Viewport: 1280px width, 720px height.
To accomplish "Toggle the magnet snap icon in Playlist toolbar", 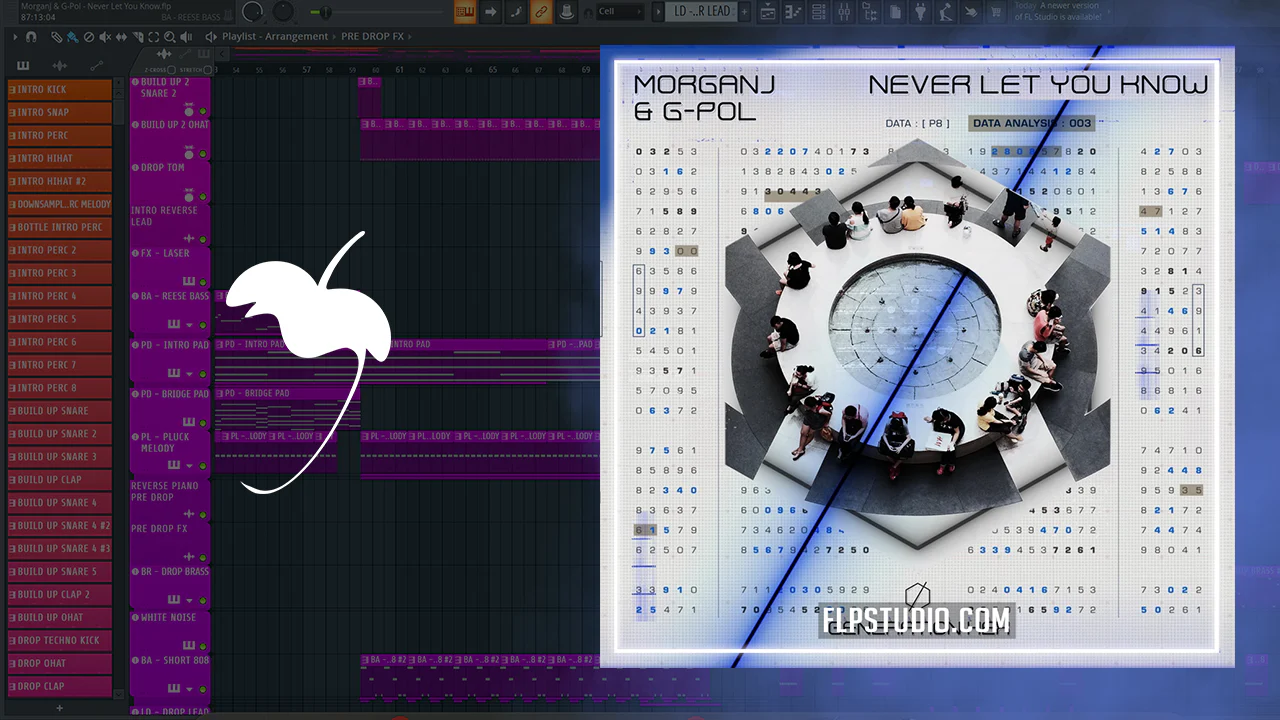I will [32, 36].
